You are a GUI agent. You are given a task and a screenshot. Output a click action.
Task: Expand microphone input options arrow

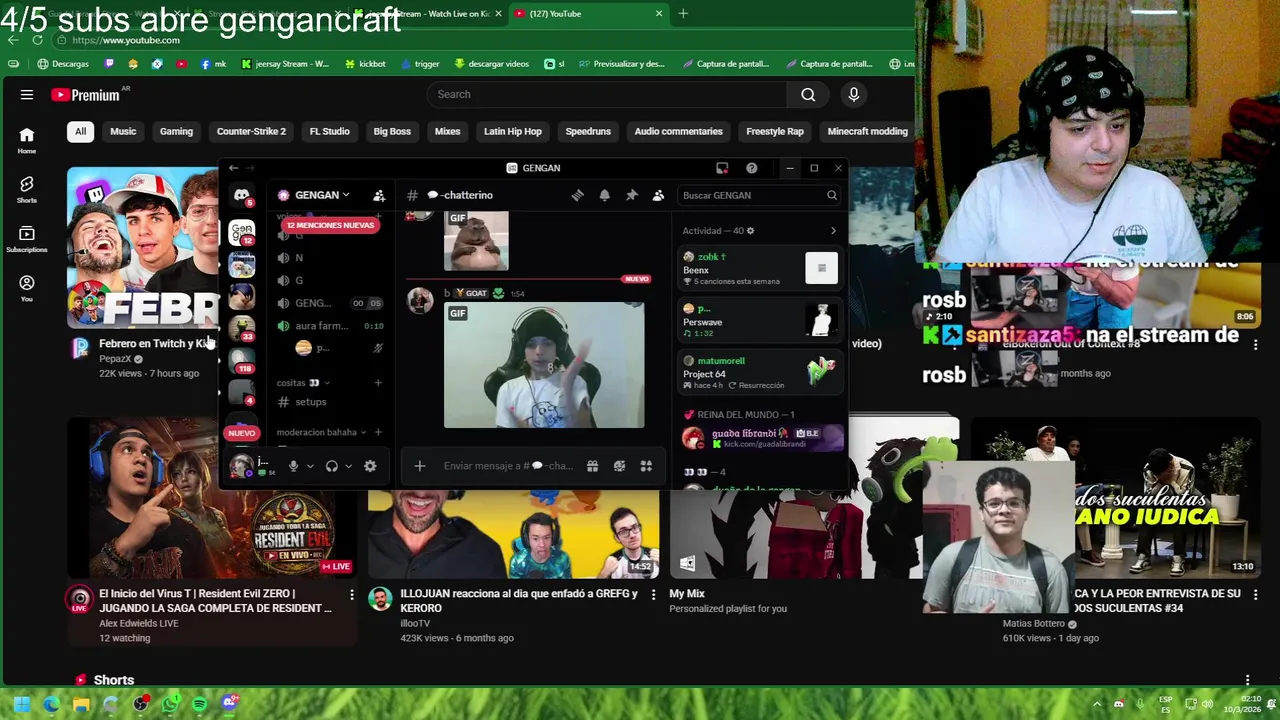[310, 466]
